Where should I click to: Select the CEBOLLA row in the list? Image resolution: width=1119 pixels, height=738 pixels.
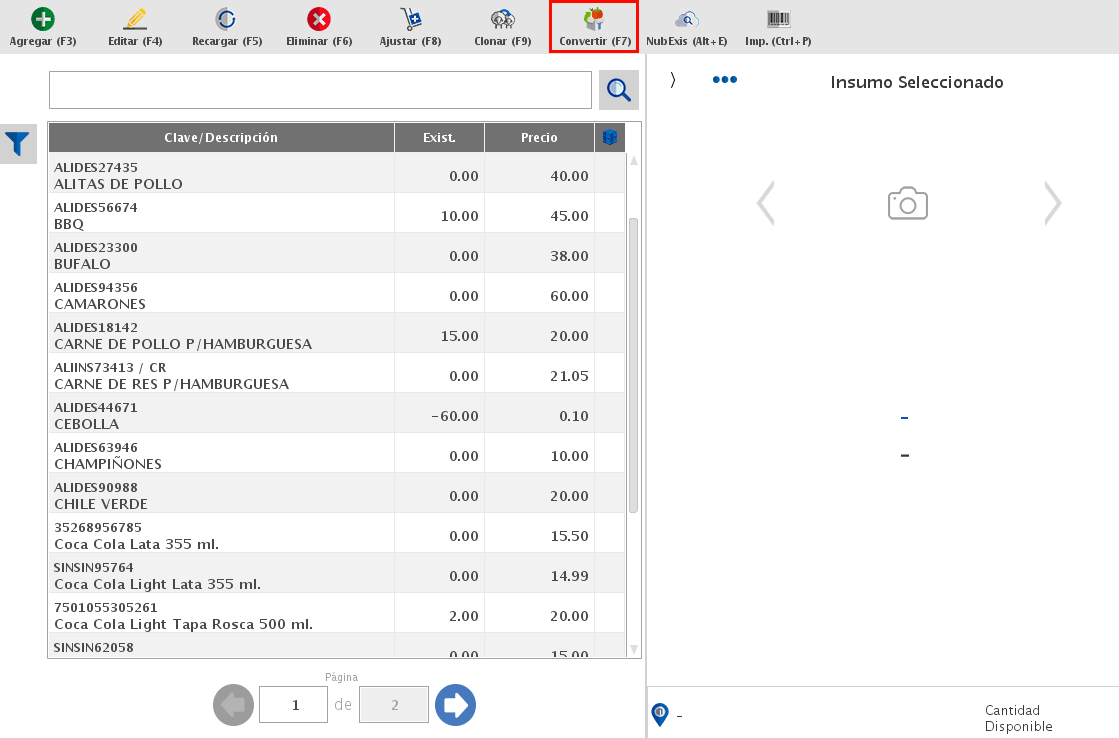(x=220, y=416)
